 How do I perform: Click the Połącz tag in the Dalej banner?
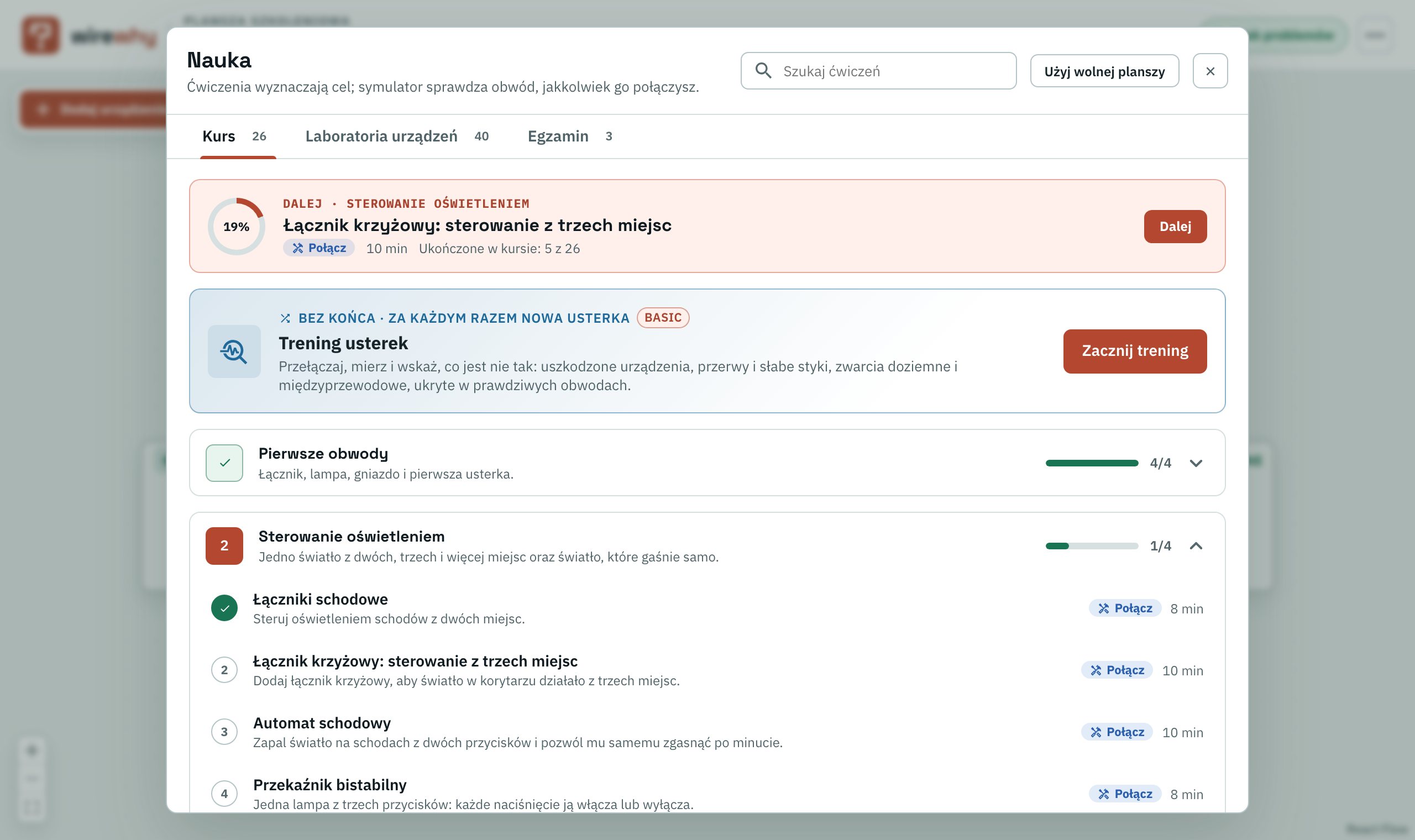coord(319,248)
